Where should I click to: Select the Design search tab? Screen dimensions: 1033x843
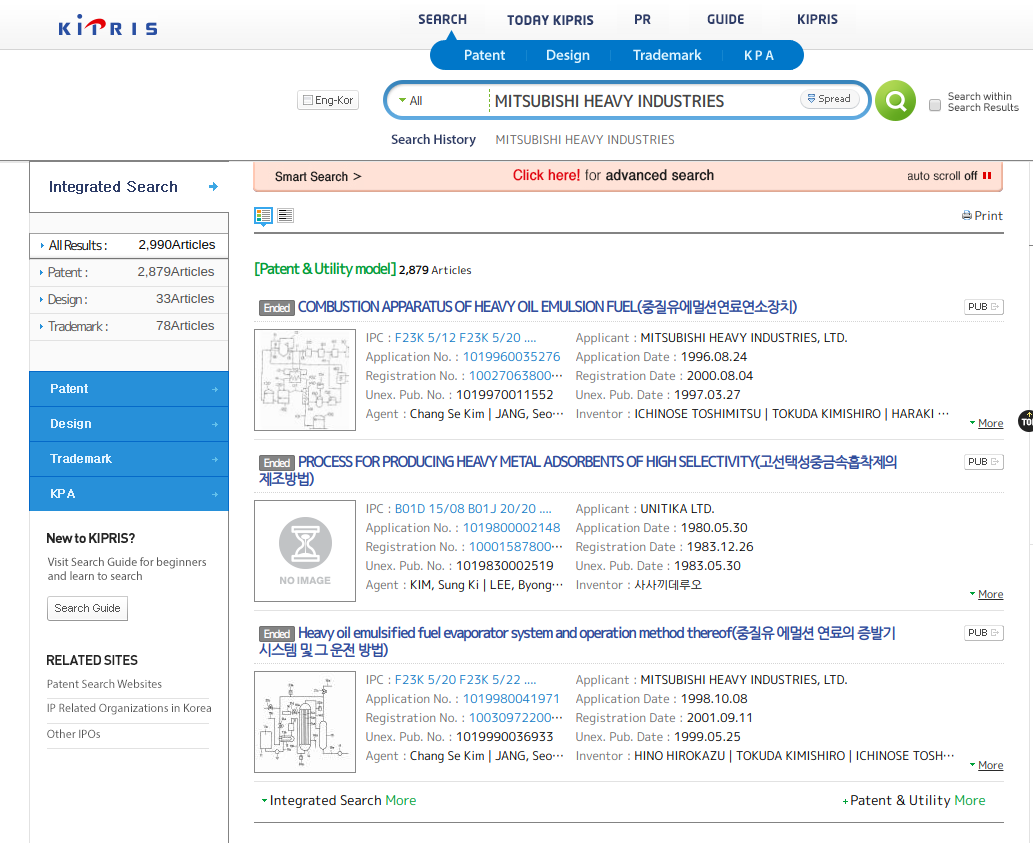click(x=568, y=55)
